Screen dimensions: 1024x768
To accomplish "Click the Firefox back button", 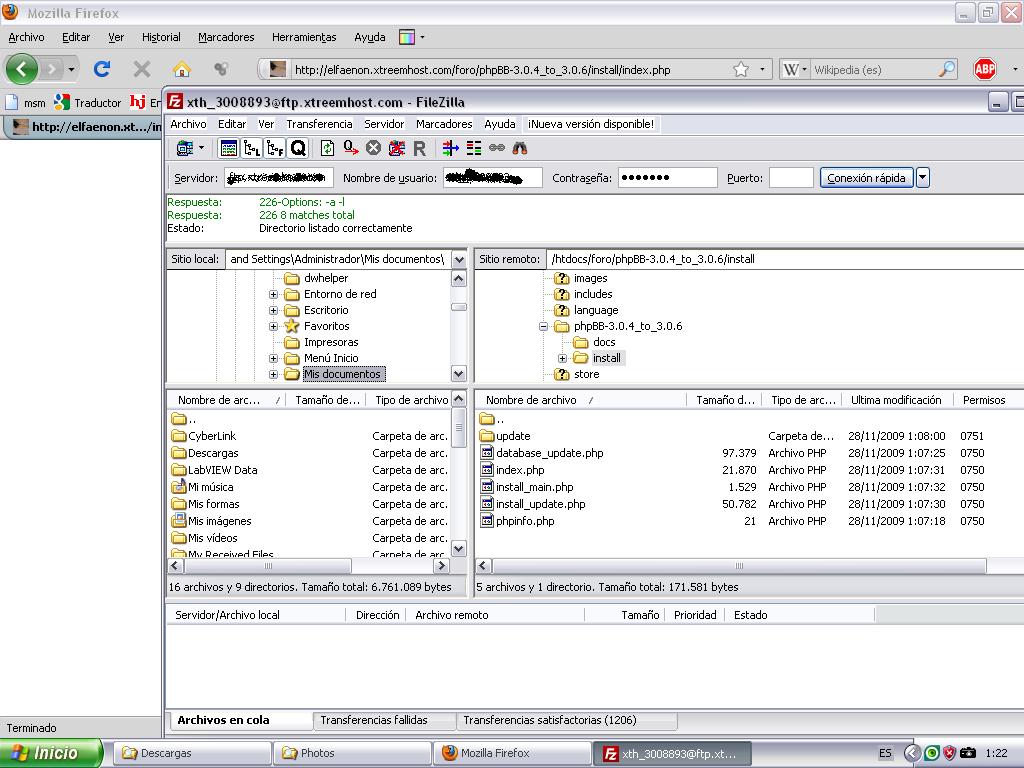I will click(x=22, y=69).
